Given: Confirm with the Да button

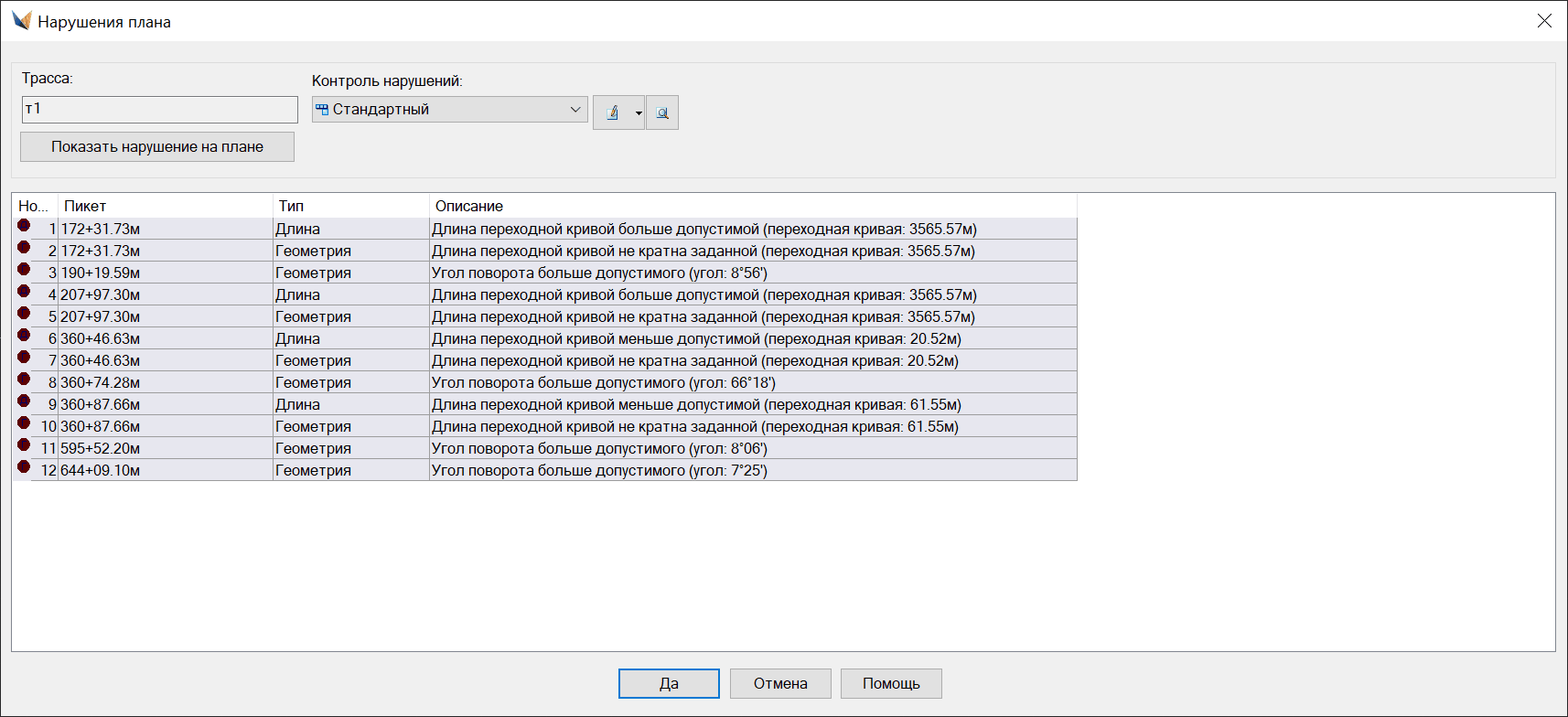Looking at the screenshot, I should point(669,683).
